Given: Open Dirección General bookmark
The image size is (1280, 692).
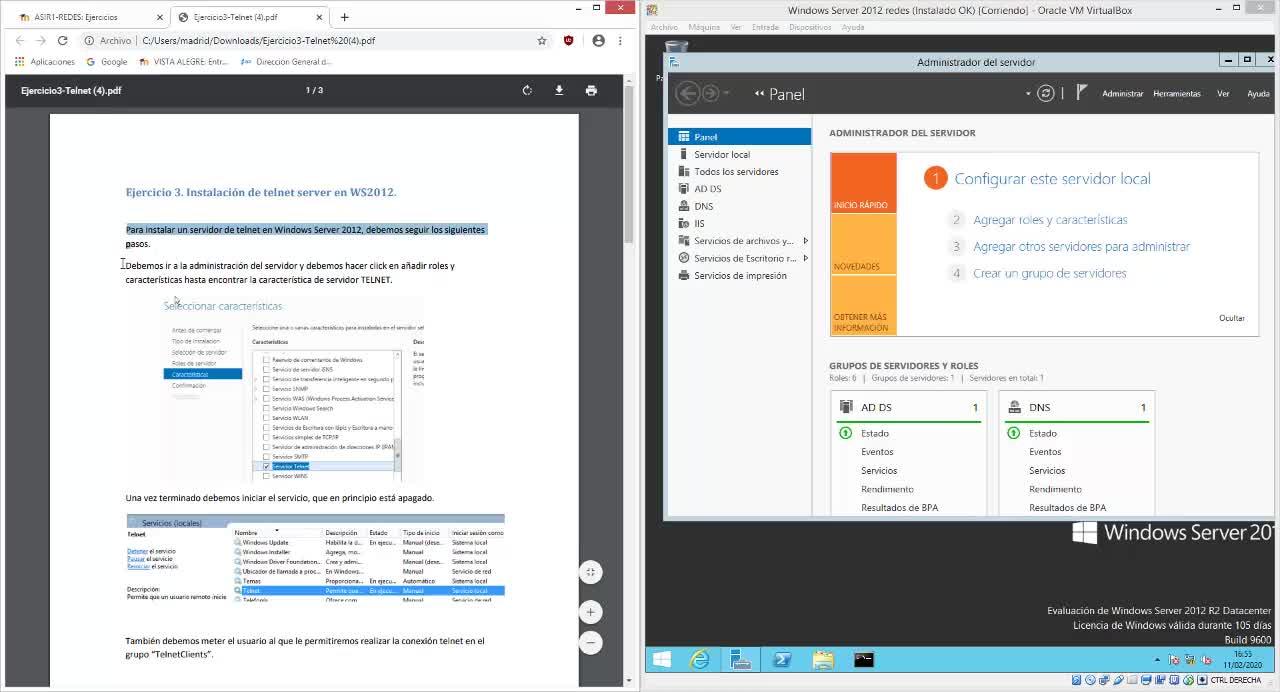Looking at the screenshot, I should (x=287, y=62).
